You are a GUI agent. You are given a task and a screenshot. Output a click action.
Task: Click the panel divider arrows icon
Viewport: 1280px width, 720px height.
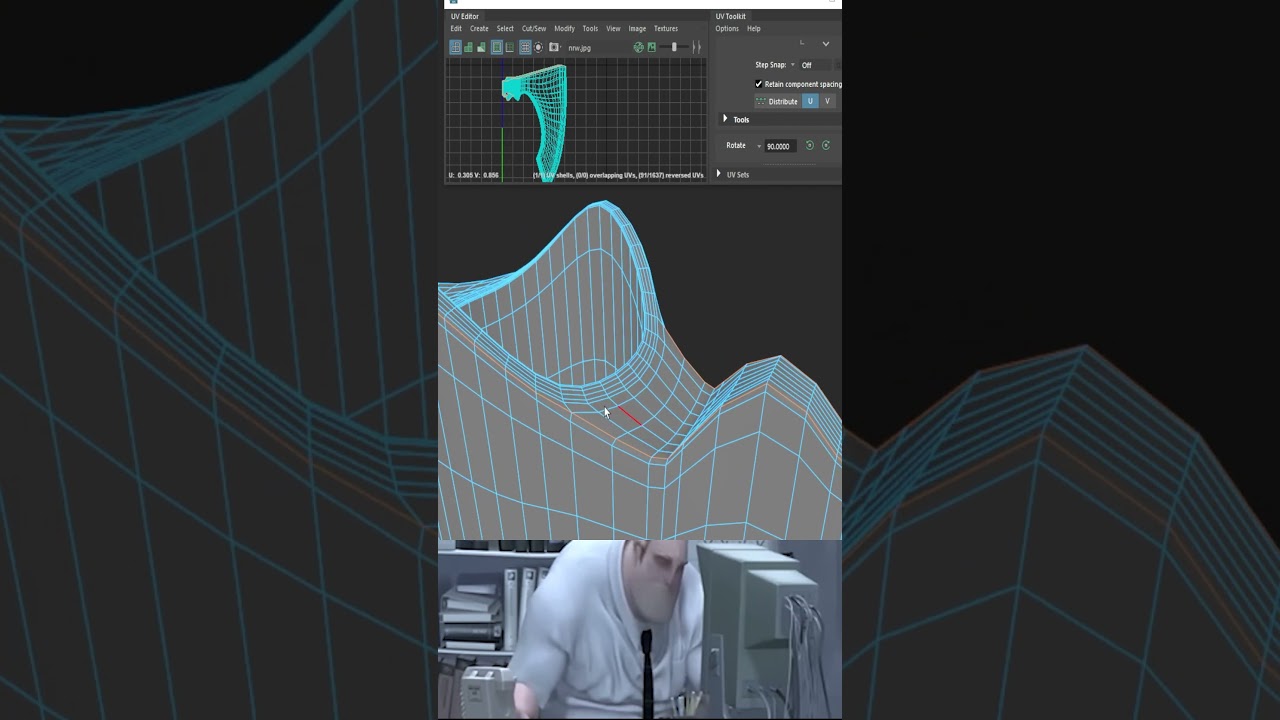(697, 47)
